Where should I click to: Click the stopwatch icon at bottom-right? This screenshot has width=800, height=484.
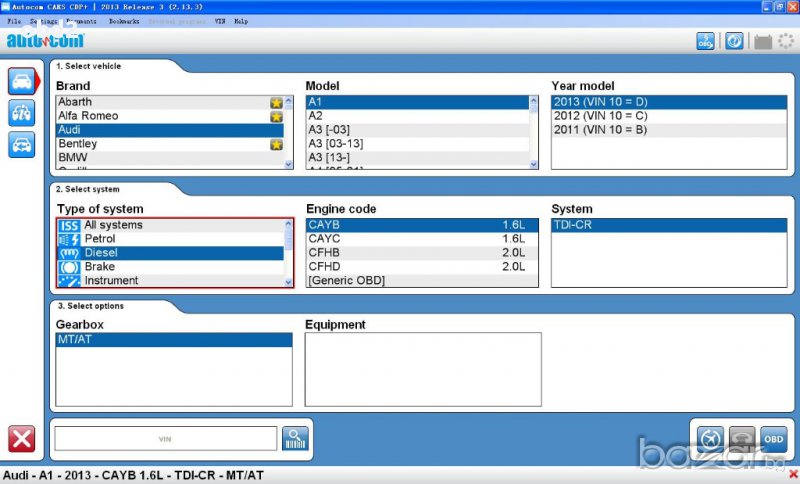point(709,439)
